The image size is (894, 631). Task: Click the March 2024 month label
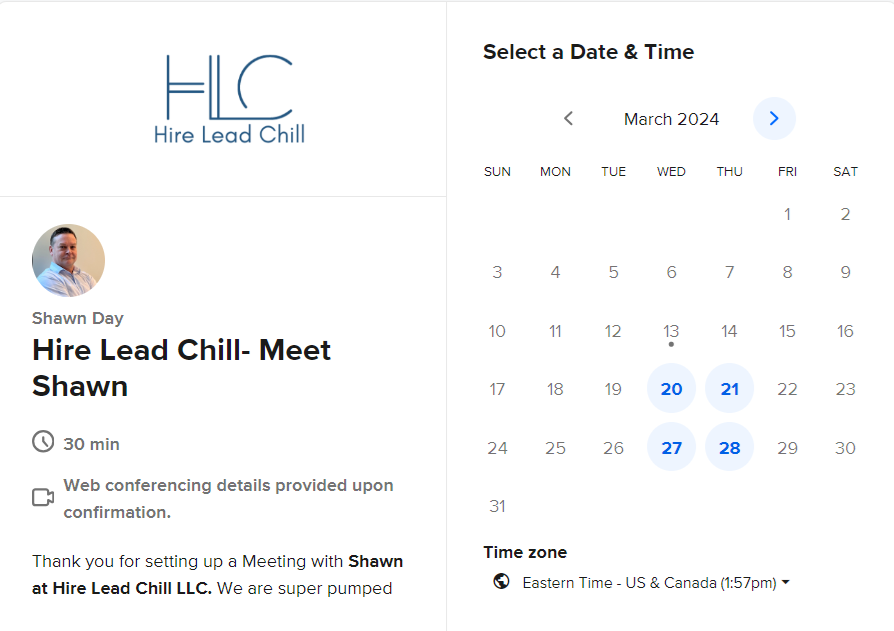click(671, 119)
